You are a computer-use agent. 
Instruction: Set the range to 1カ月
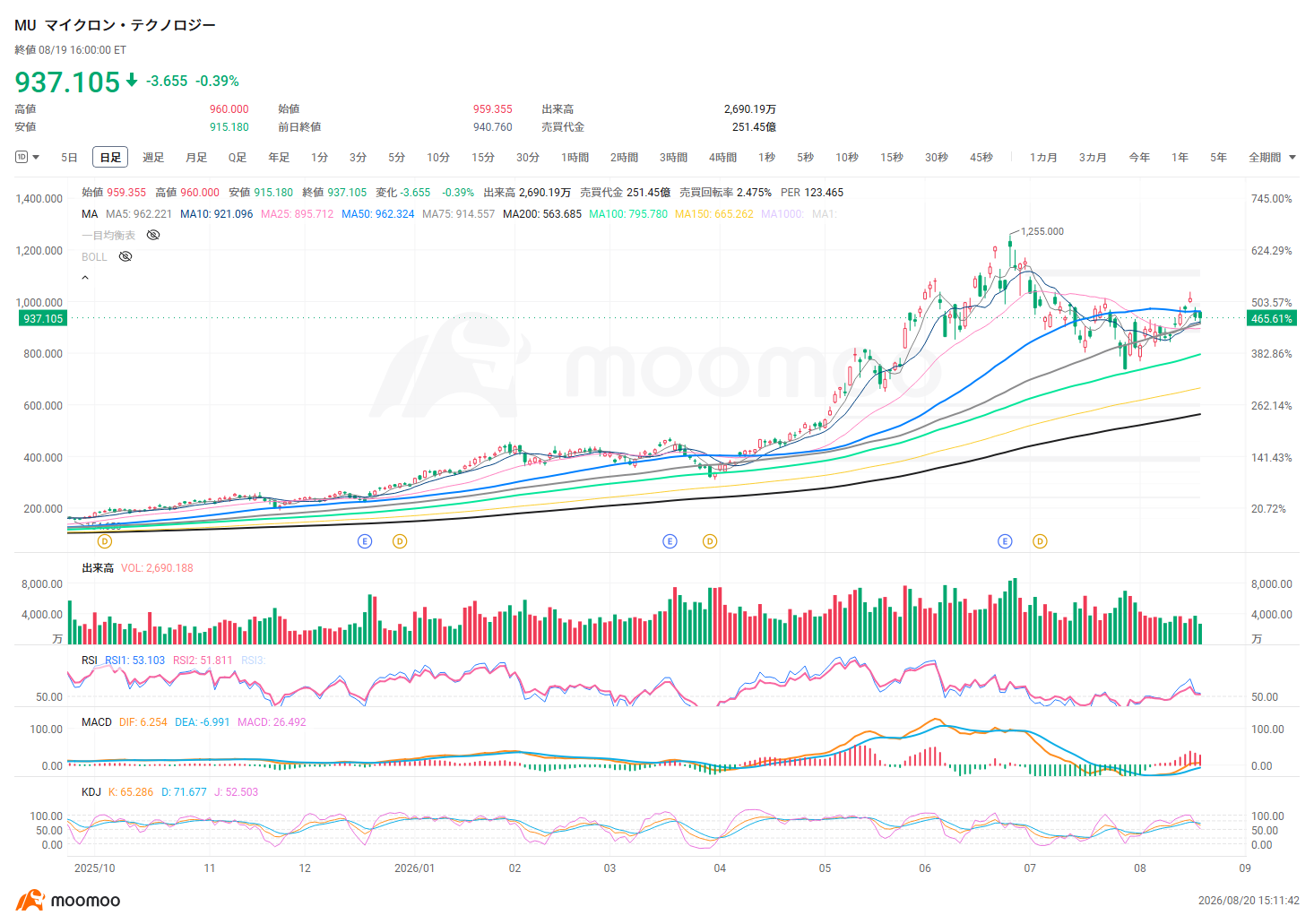pyautogui.click(x=1043, y=158)
